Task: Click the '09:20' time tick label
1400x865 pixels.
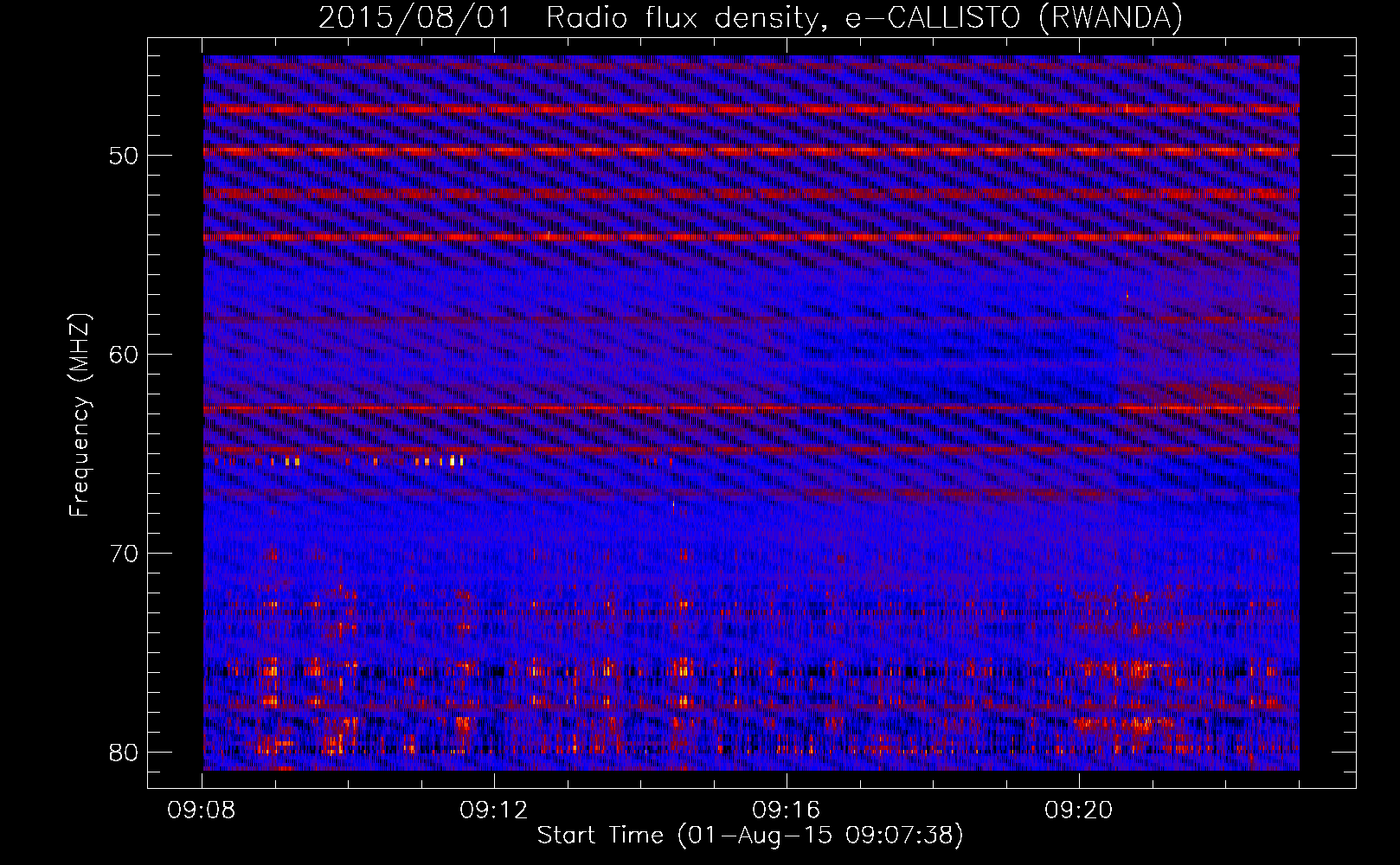Action: click(1079, 811)
